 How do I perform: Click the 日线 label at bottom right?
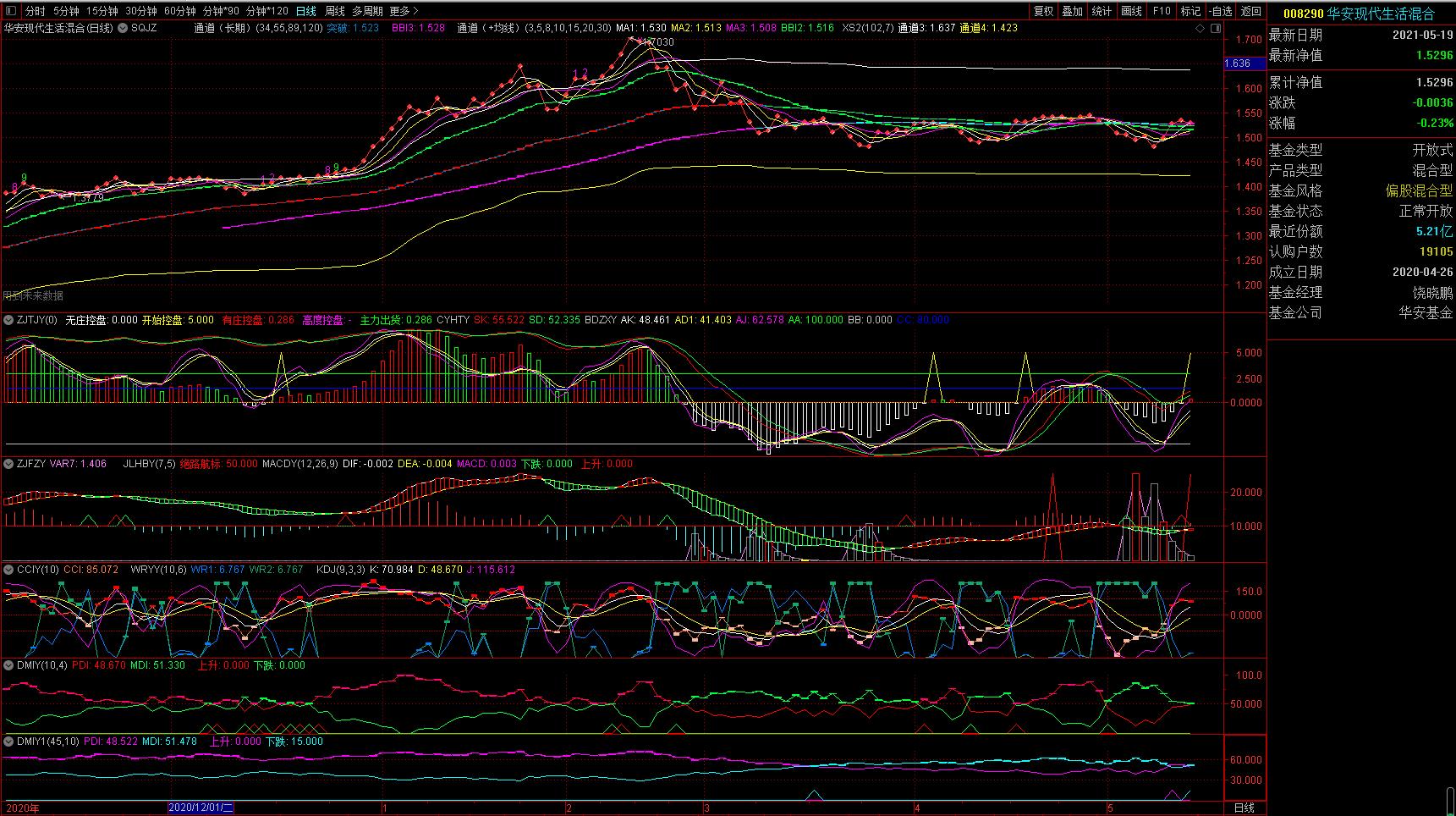1245,808
